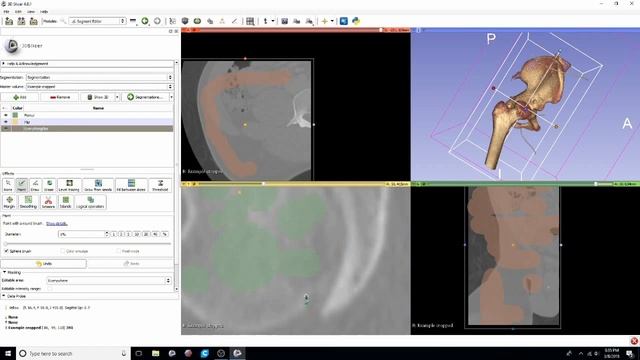The image size is (640, 360).
Task: Select the Paint effect
Action: click(21, 185)
